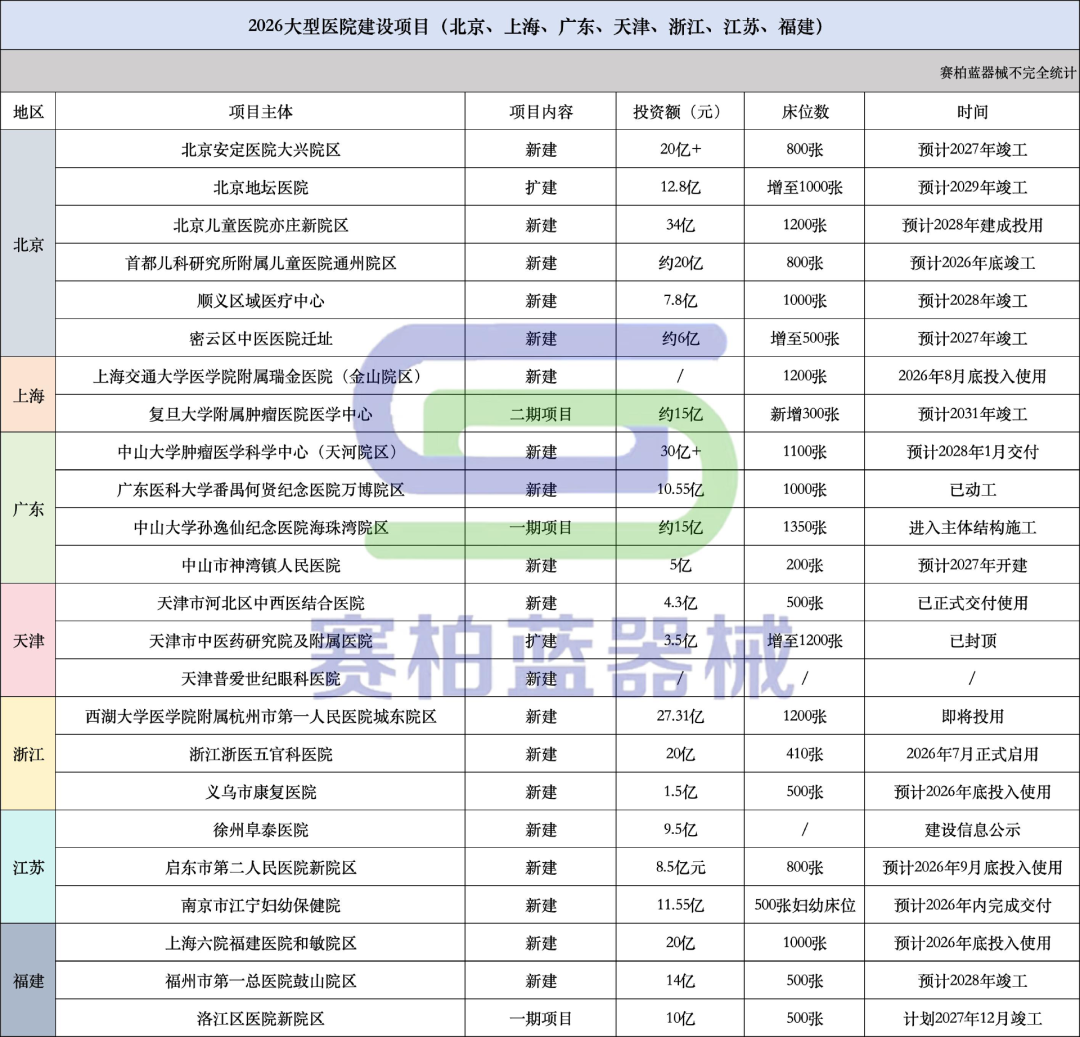
Task: Select the '1350张' bed count
Action: pos(804,527)
